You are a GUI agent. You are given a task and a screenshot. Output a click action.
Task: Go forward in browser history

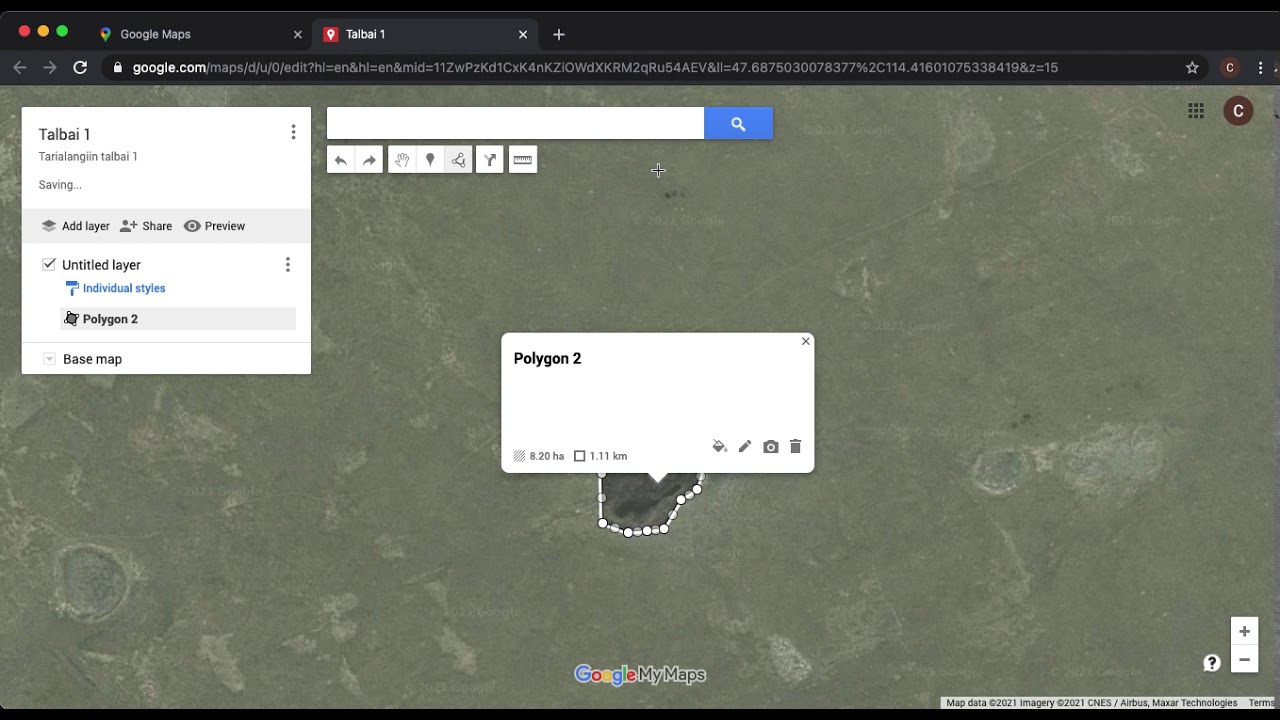coord(50,68)
